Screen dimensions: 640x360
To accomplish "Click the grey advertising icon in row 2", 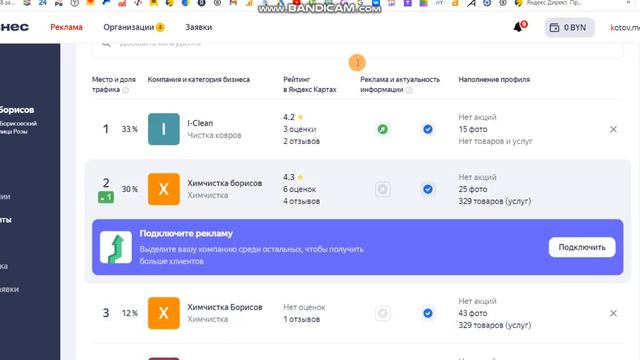I will point(382,189).
